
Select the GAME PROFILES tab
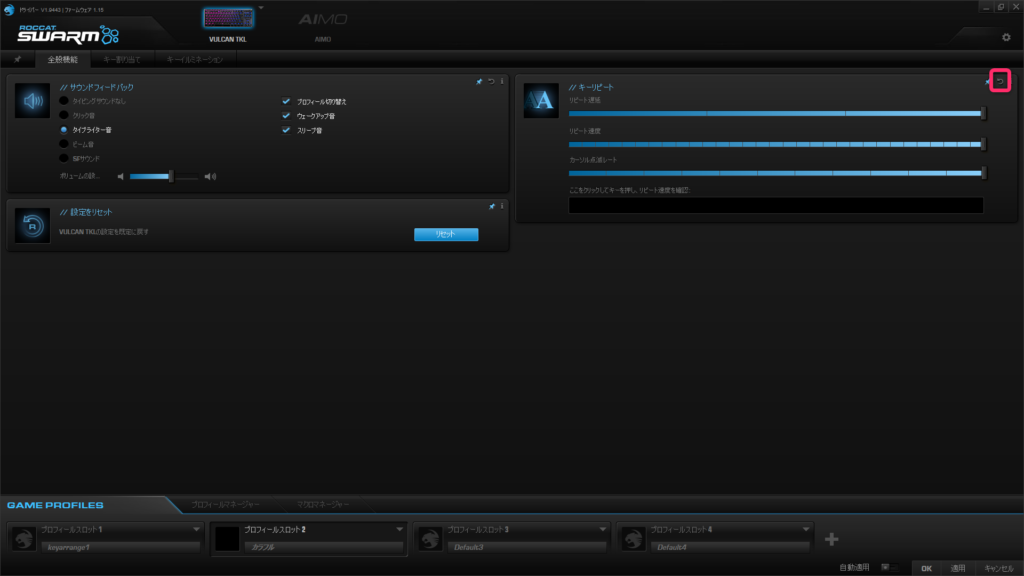[56, 505]
